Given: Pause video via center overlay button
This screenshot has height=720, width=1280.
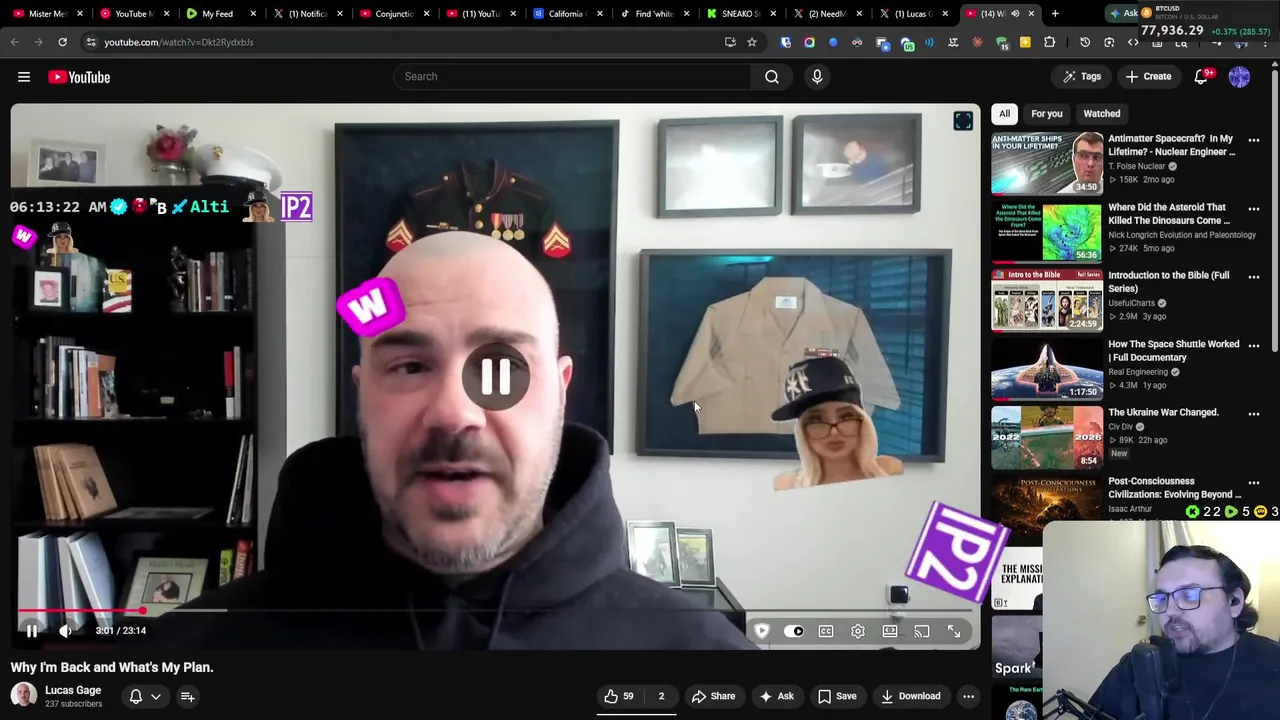Looking at the screenshot, I should coord(496,377).
